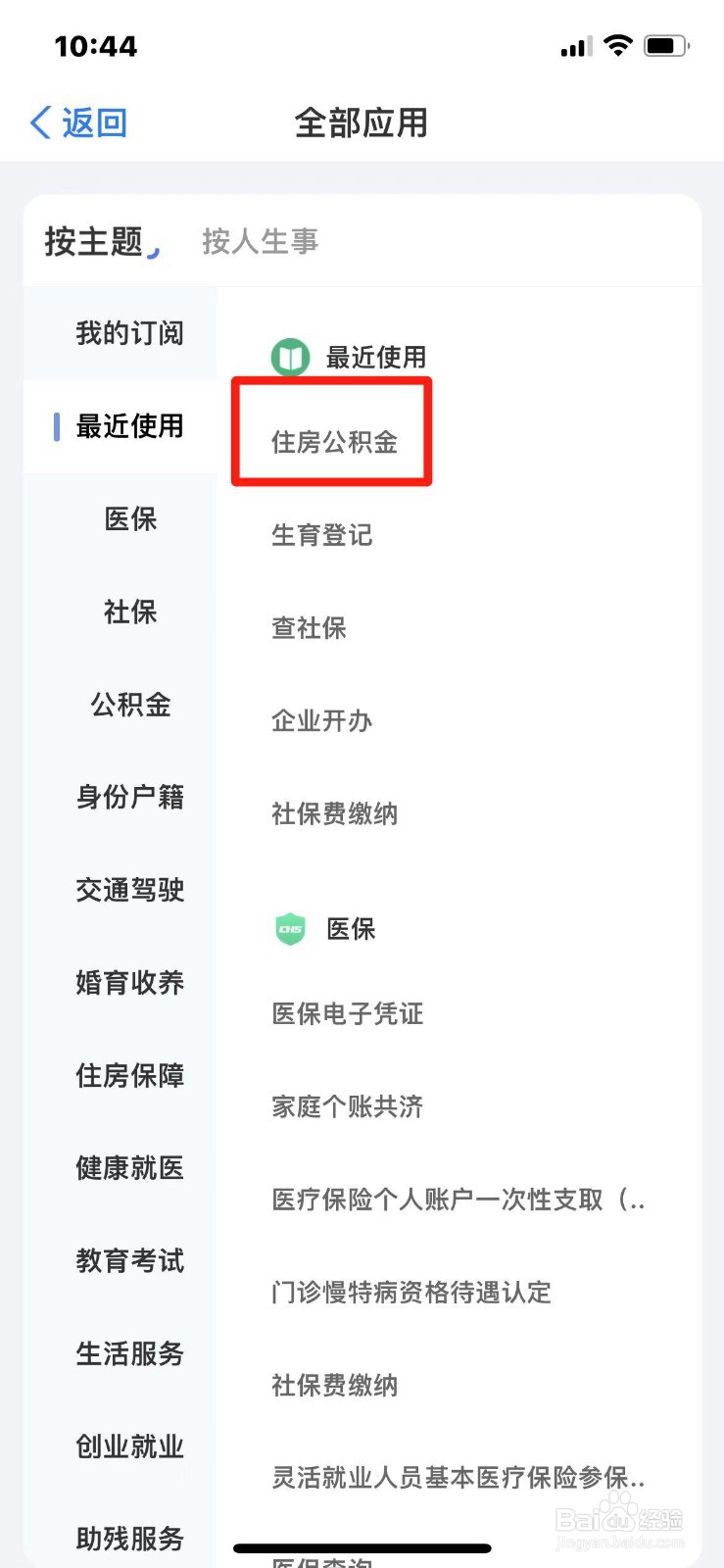This screenshot has width=724, height=1568.
Task: Tap the back arrow chevron icon
Action: [40, 122]
